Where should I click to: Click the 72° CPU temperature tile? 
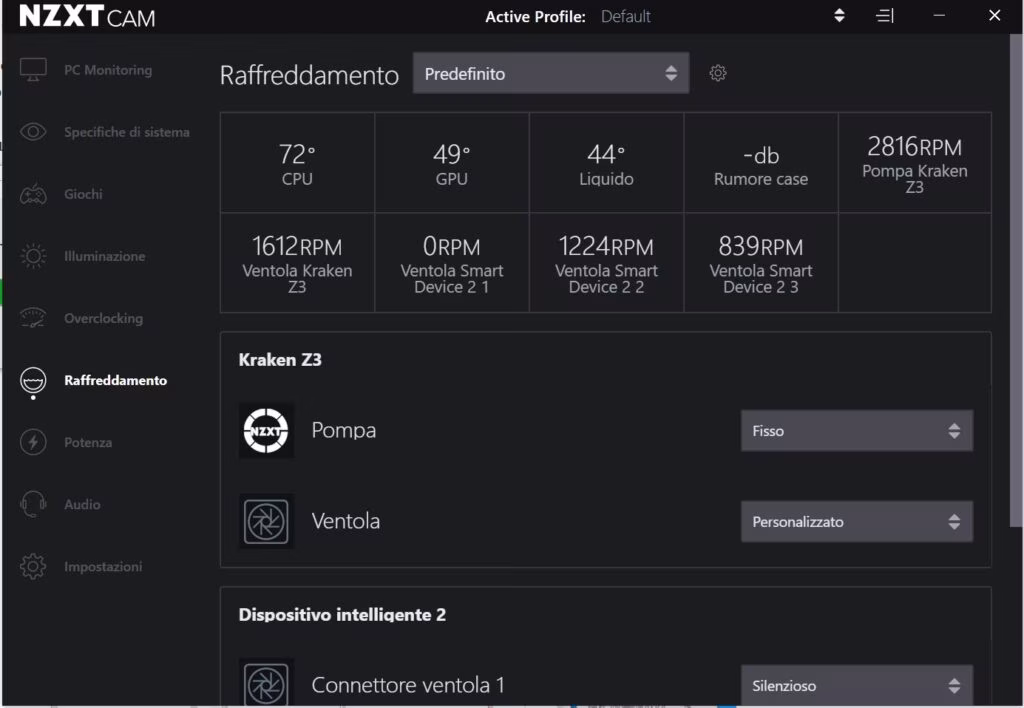click(297, 163)
